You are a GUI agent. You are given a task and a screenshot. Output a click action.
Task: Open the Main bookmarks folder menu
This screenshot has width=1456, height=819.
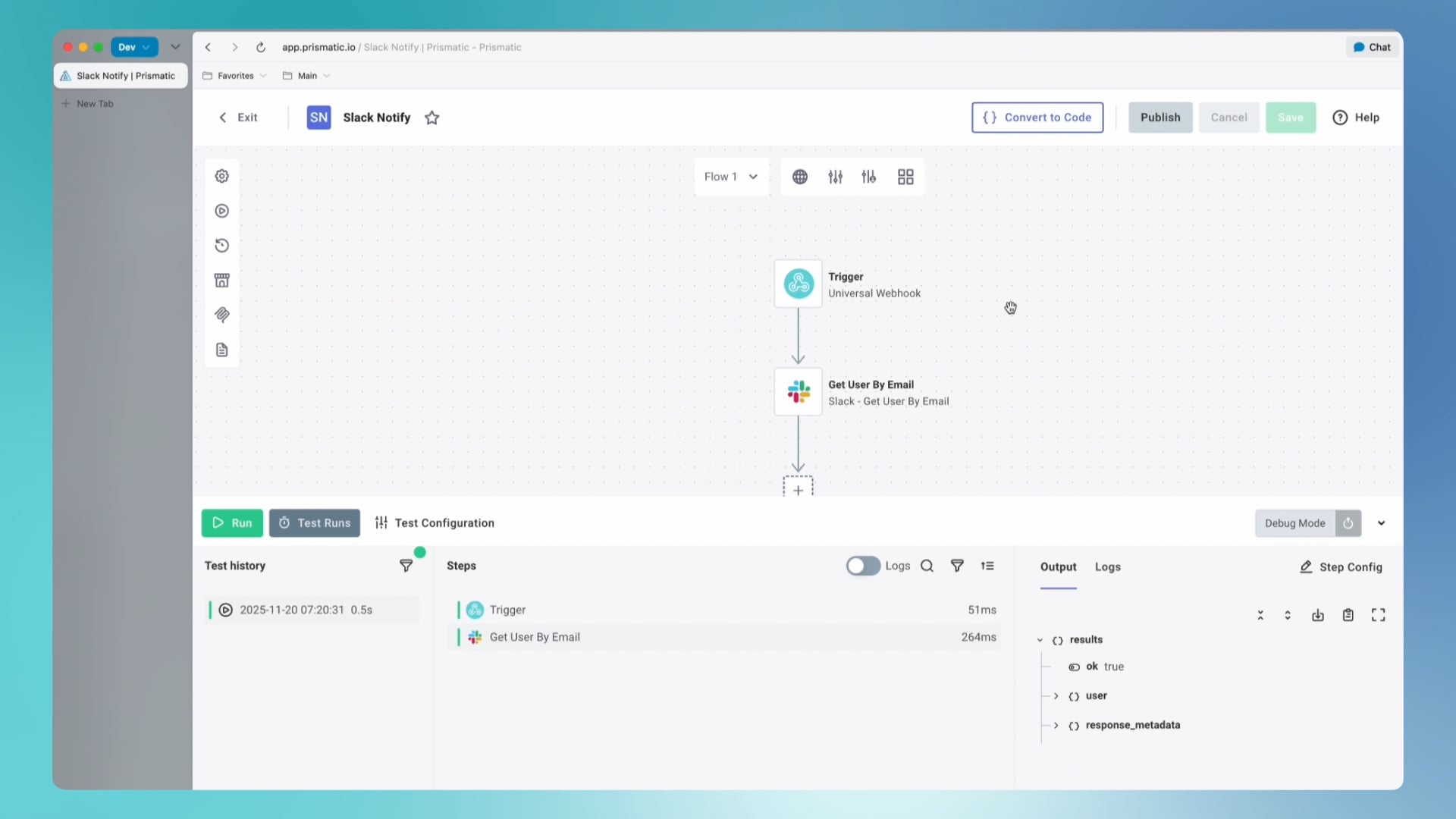click(x=306, y=75)
